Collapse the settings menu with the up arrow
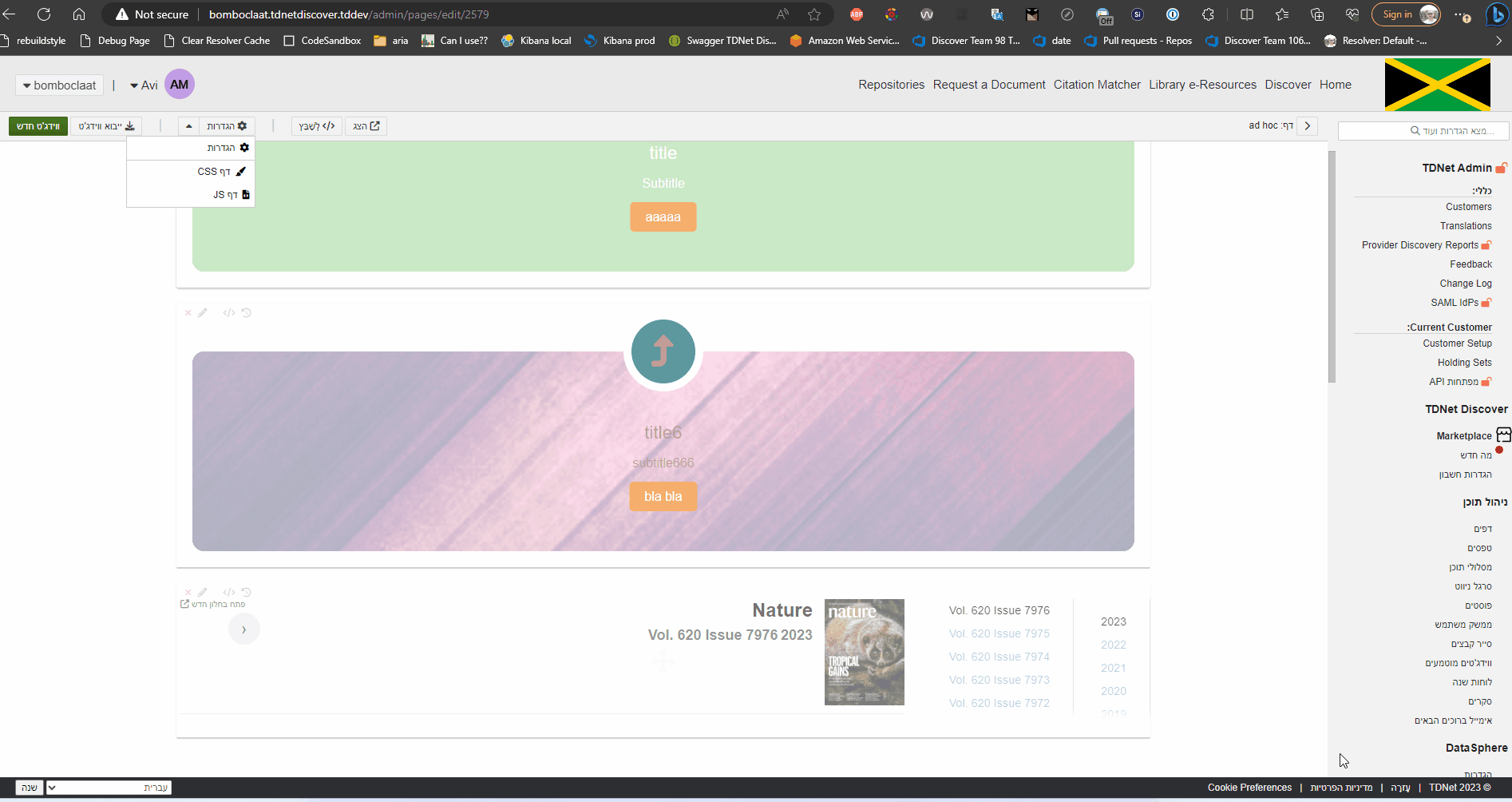The width and height of the screenshot is (1512, 802). (x=188, y=125)
